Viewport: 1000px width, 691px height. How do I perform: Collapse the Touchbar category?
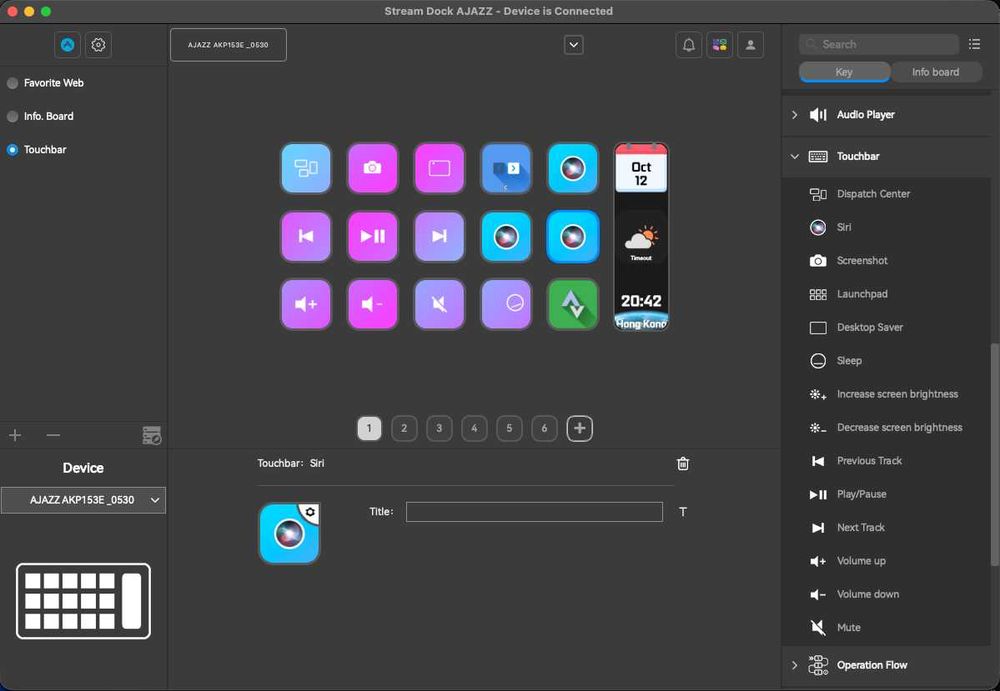(x=795, y=156)
